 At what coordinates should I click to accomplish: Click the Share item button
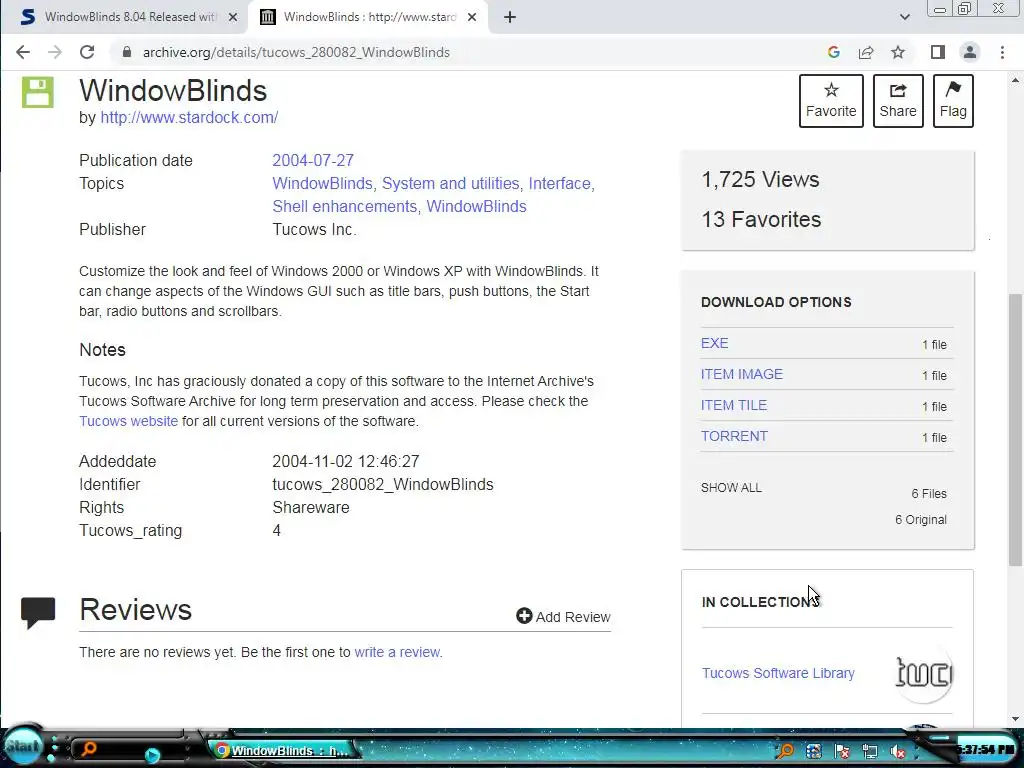[898, 101]
